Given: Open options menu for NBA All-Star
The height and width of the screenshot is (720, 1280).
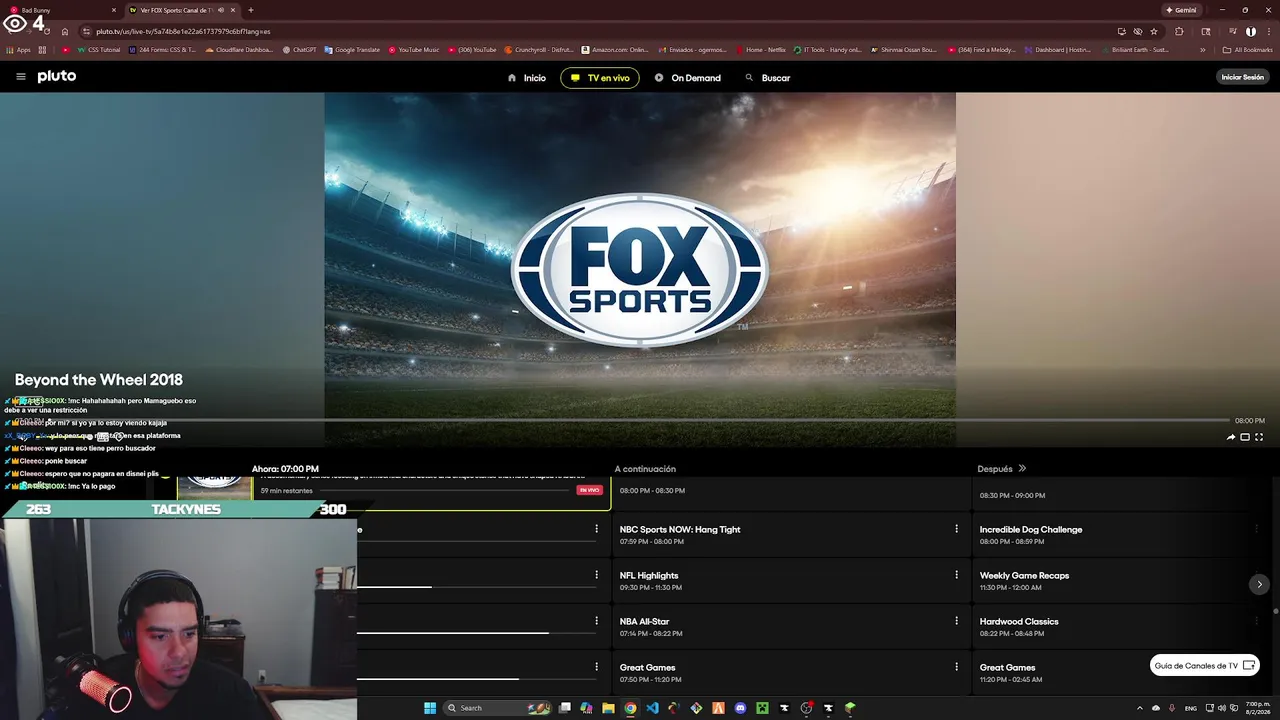Looking at the screenshot, I should pos(956,621).
